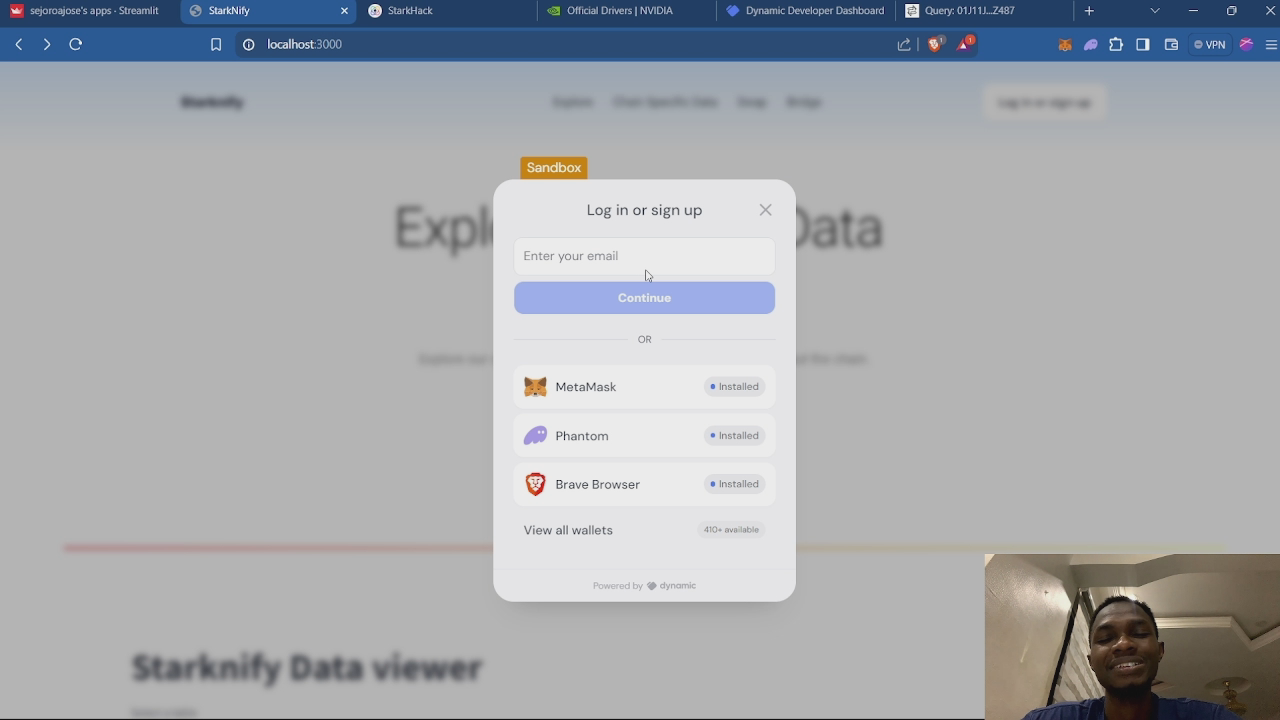
Task: Switch to sejoroajose's apps Streamlit tab
Action: pyautogui.click(x=85, y=11)
